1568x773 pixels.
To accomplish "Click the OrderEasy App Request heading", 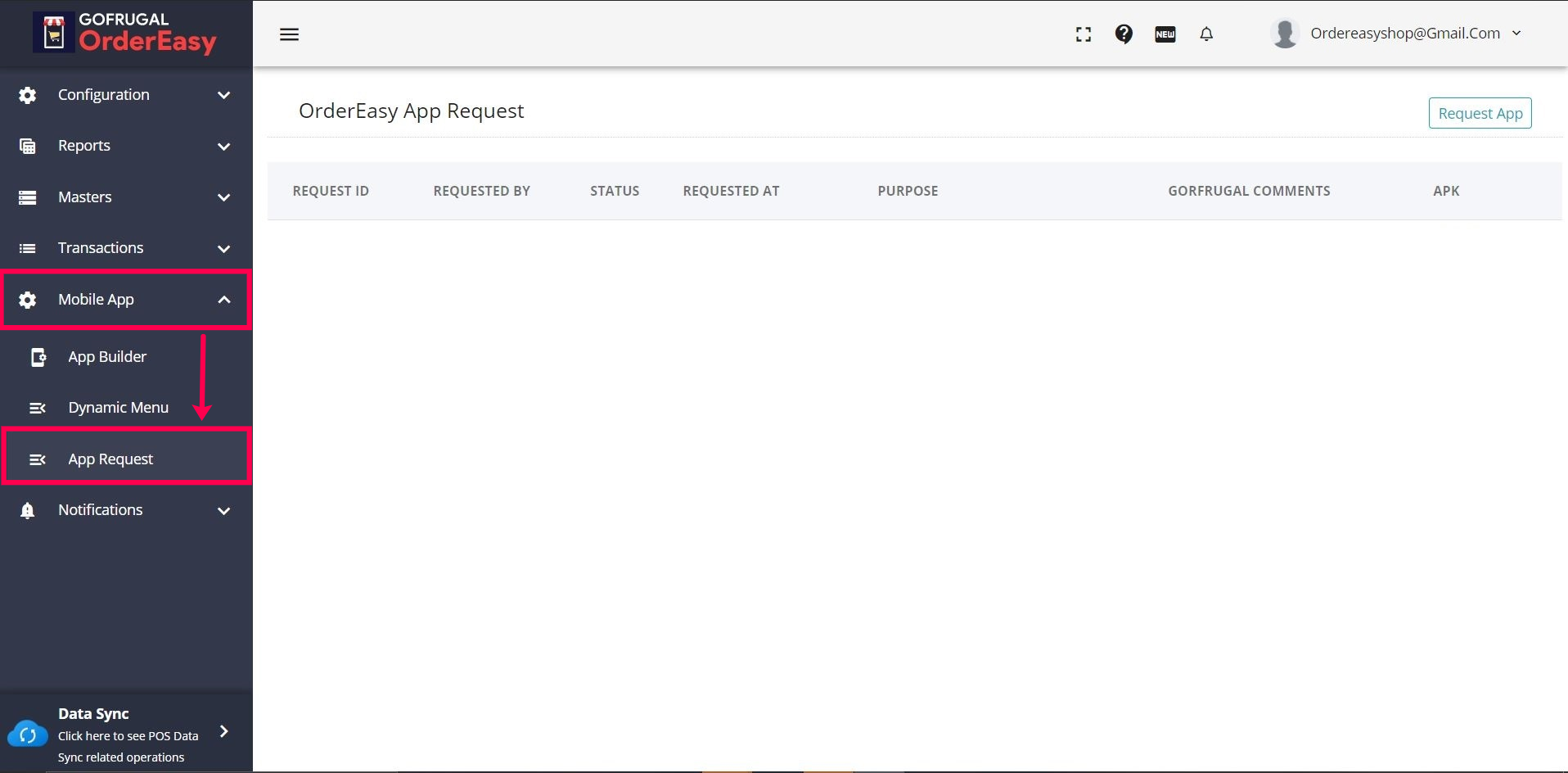I will tap(411, 111).
